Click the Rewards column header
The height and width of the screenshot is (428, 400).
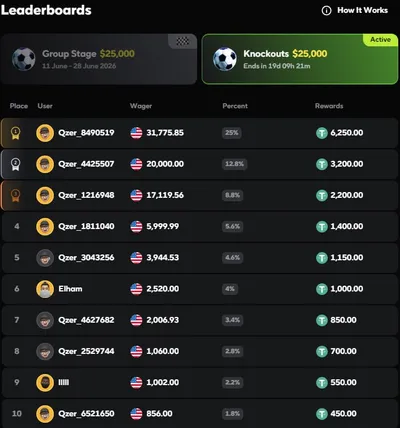coord(329,106)
